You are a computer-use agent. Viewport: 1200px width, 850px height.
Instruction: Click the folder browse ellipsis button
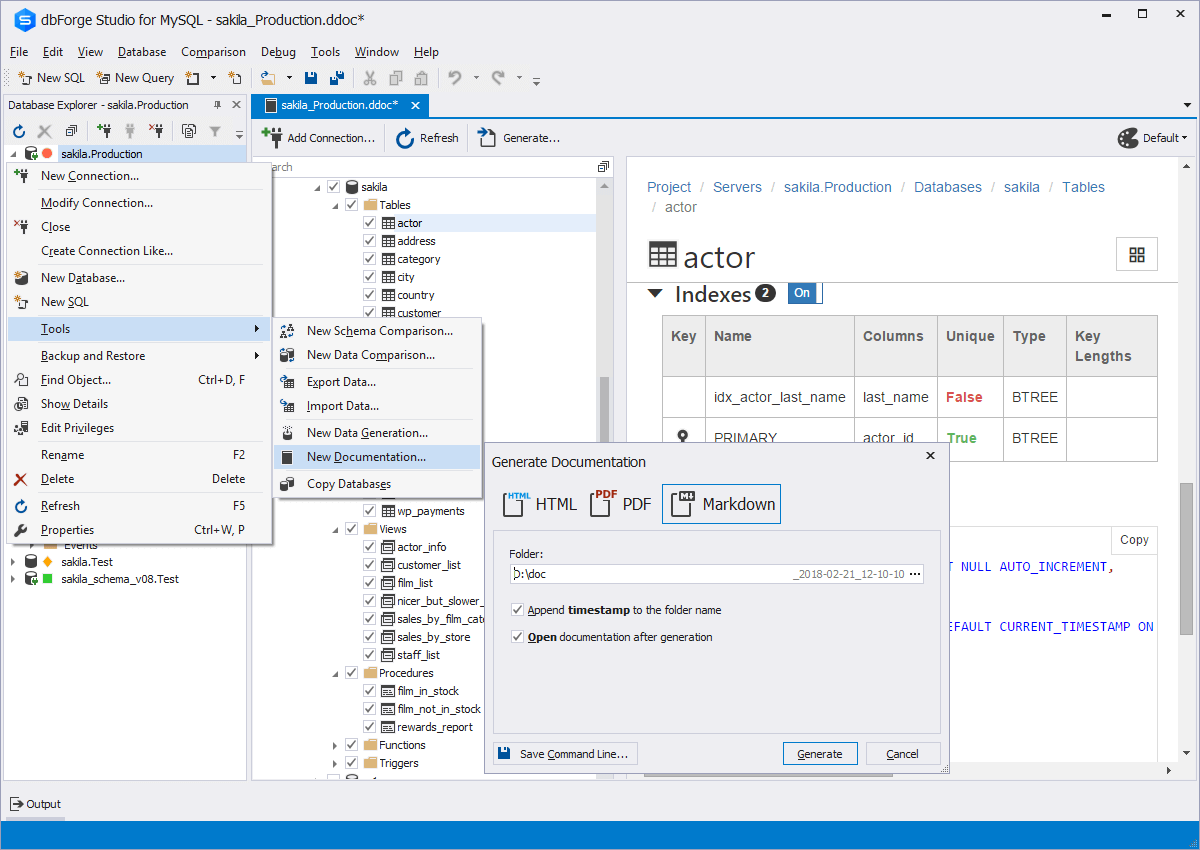coord(914,574)
